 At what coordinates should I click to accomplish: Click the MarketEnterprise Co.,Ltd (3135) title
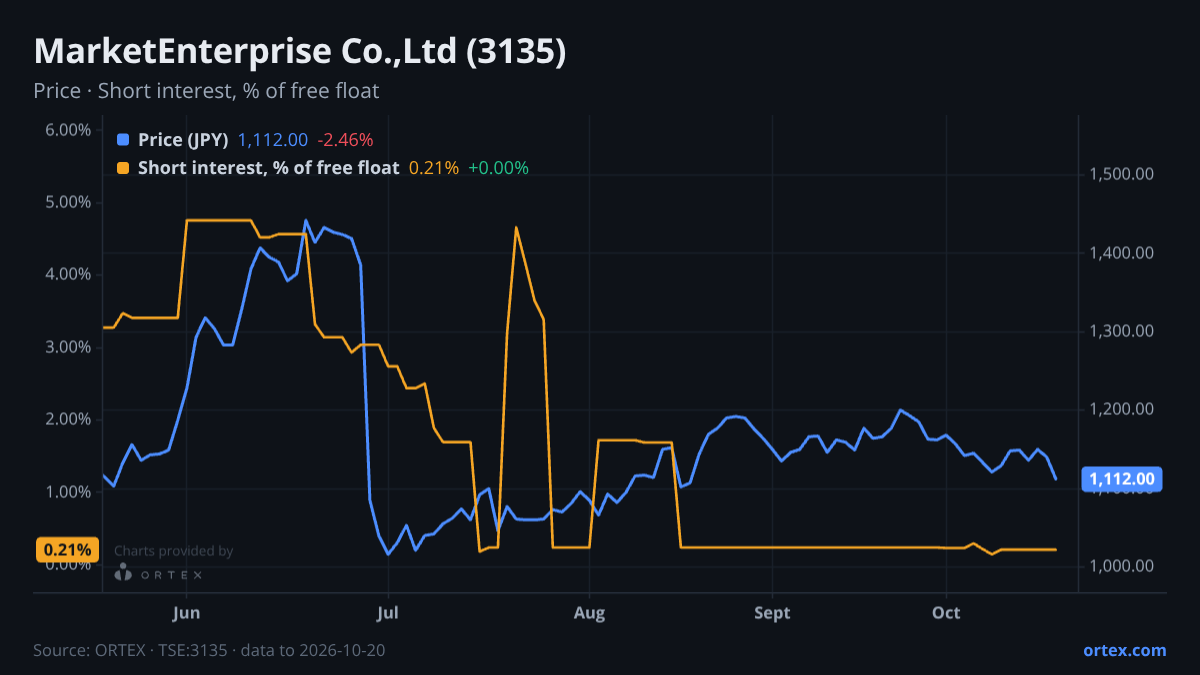coord(300,51)
